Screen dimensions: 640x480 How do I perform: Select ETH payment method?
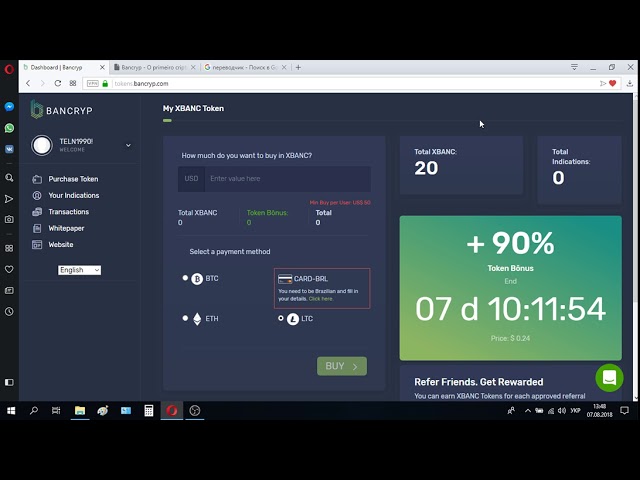click(185, 318)
